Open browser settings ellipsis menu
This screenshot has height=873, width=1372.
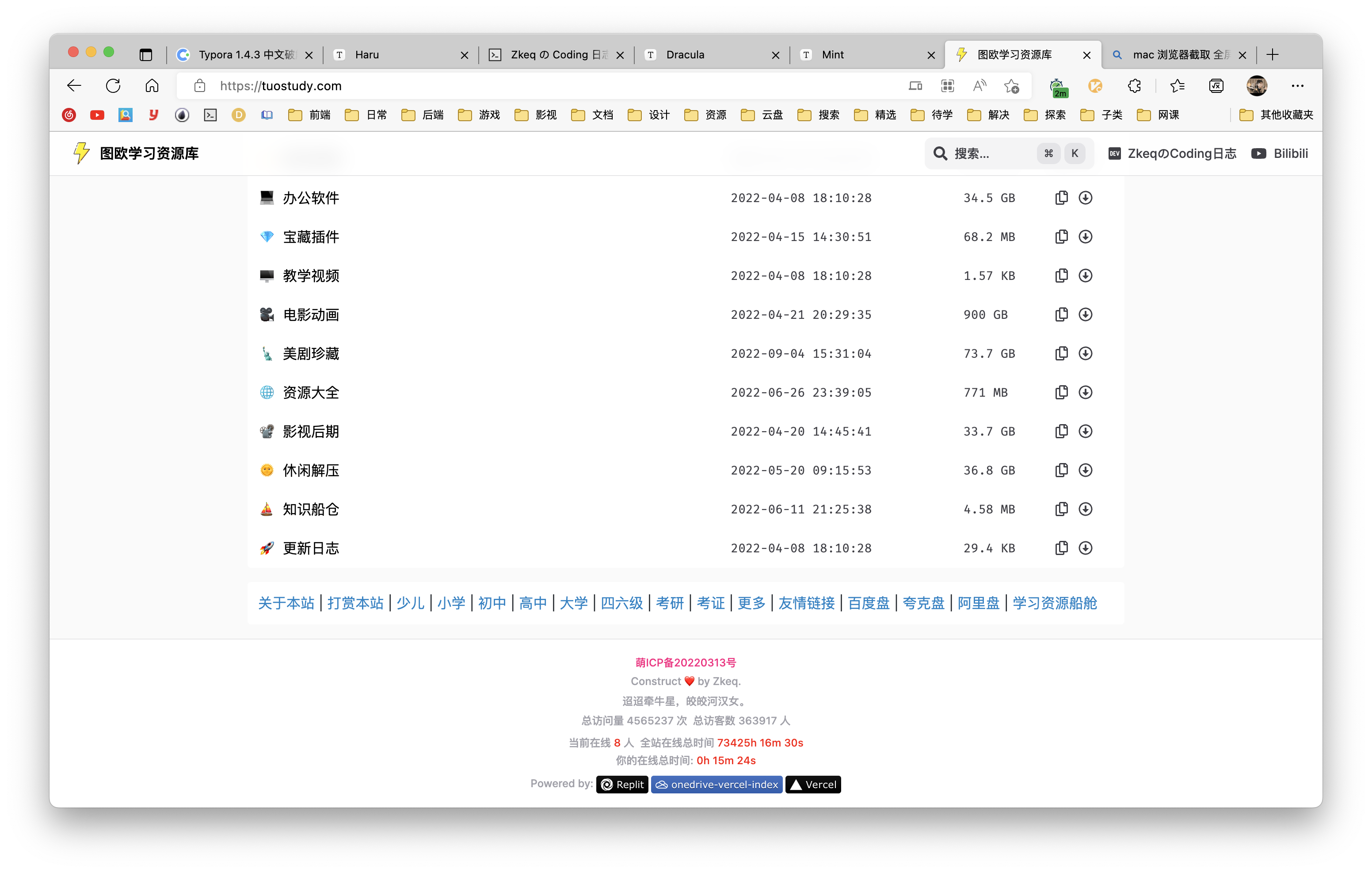pyautogui.click(x=1297, y=86)
